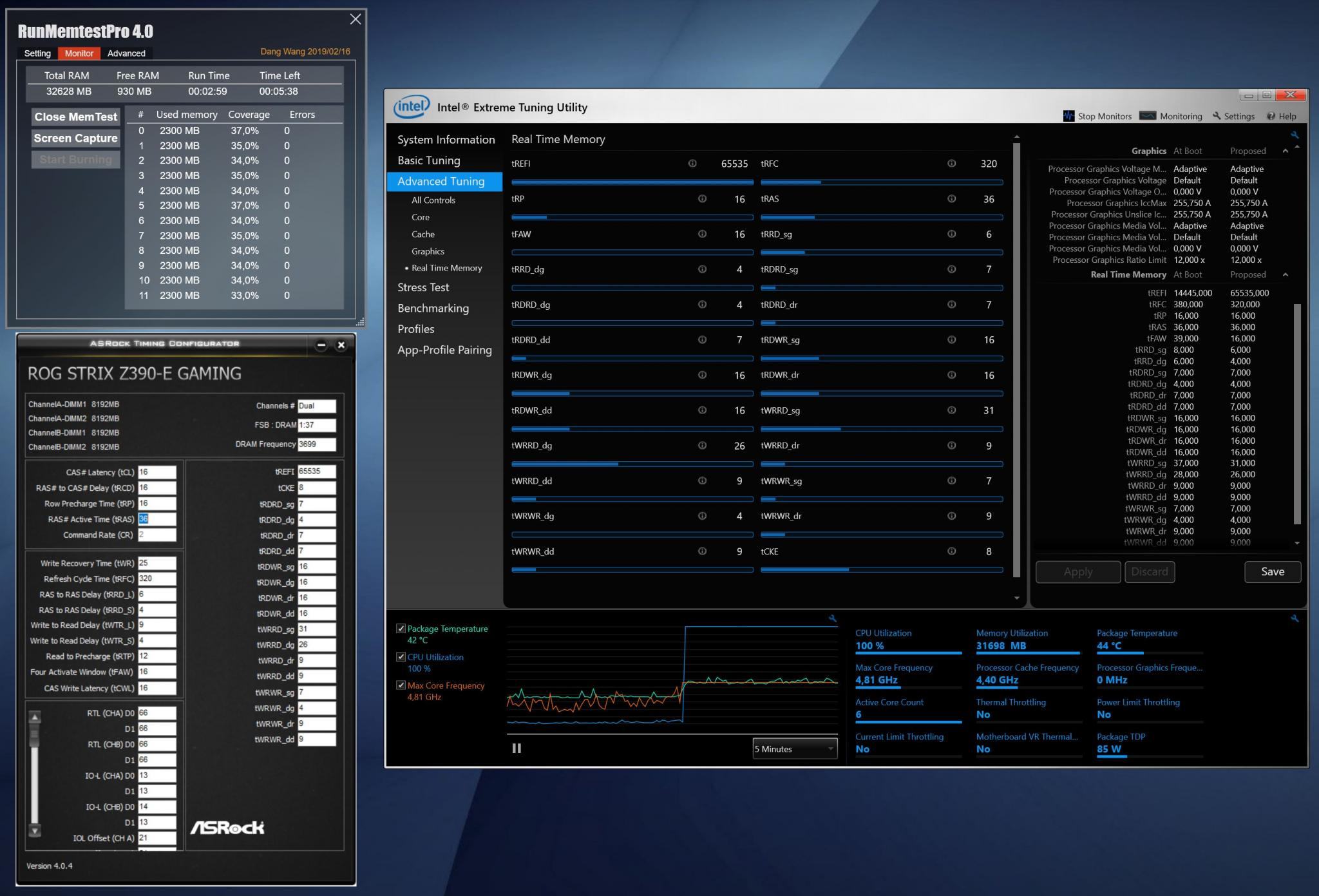Click the wrench icon above monitor values
The width and height of the screenshot is (1319, 896).
1295,618
